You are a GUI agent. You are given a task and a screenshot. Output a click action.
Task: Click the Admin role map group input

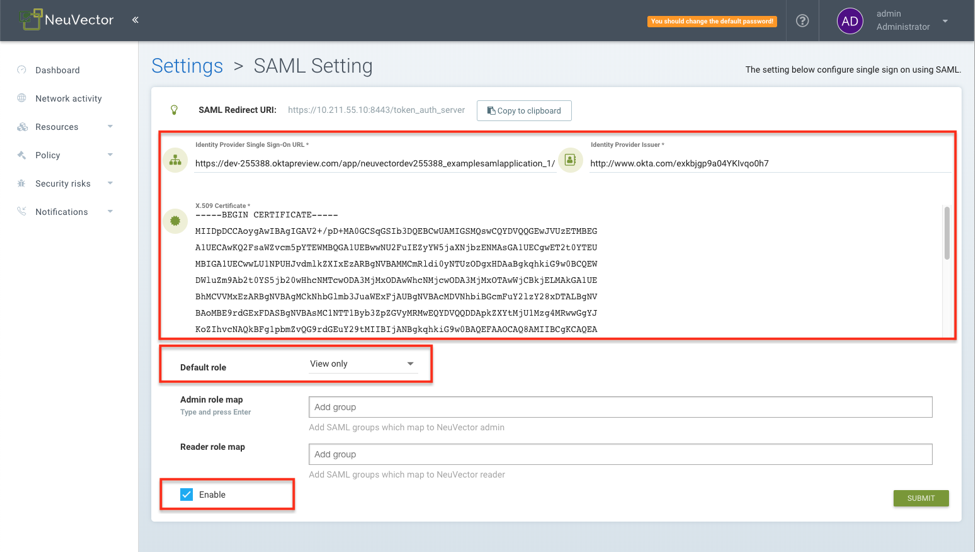(x=621, y=407)
